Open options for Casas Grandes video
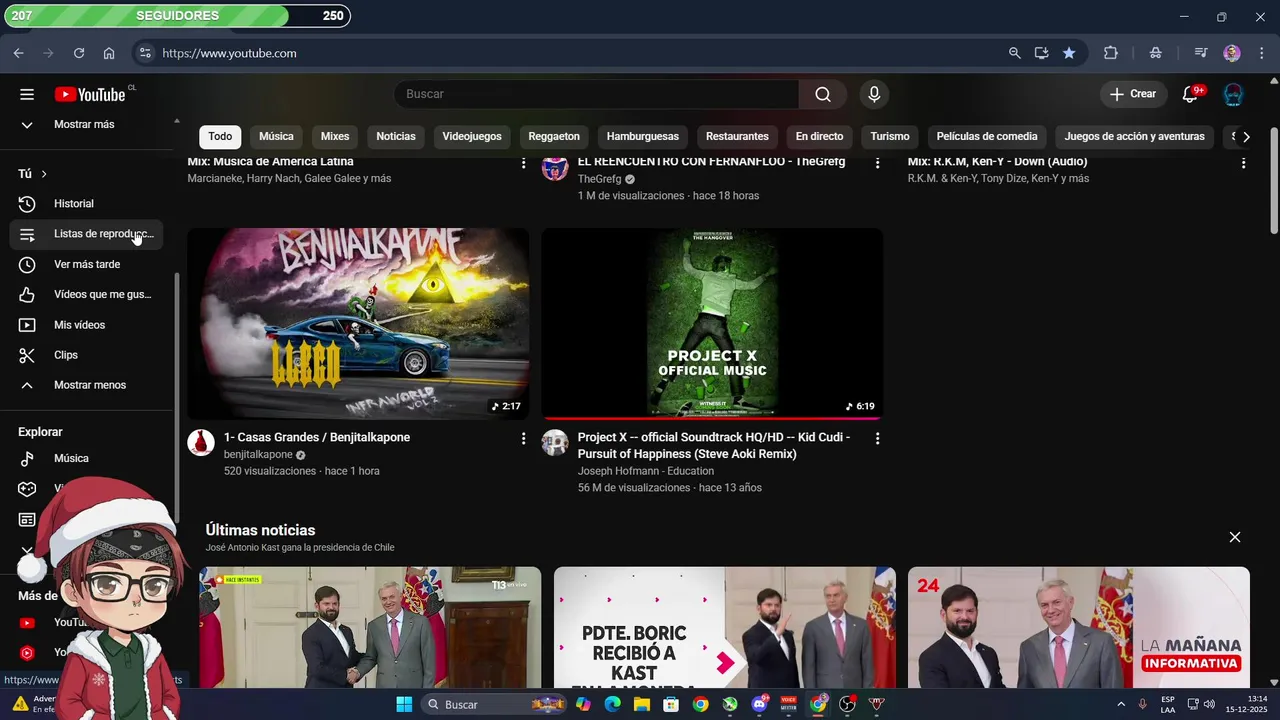The height and width of the screenshot is (720, 1280). (x=523, y=438)
